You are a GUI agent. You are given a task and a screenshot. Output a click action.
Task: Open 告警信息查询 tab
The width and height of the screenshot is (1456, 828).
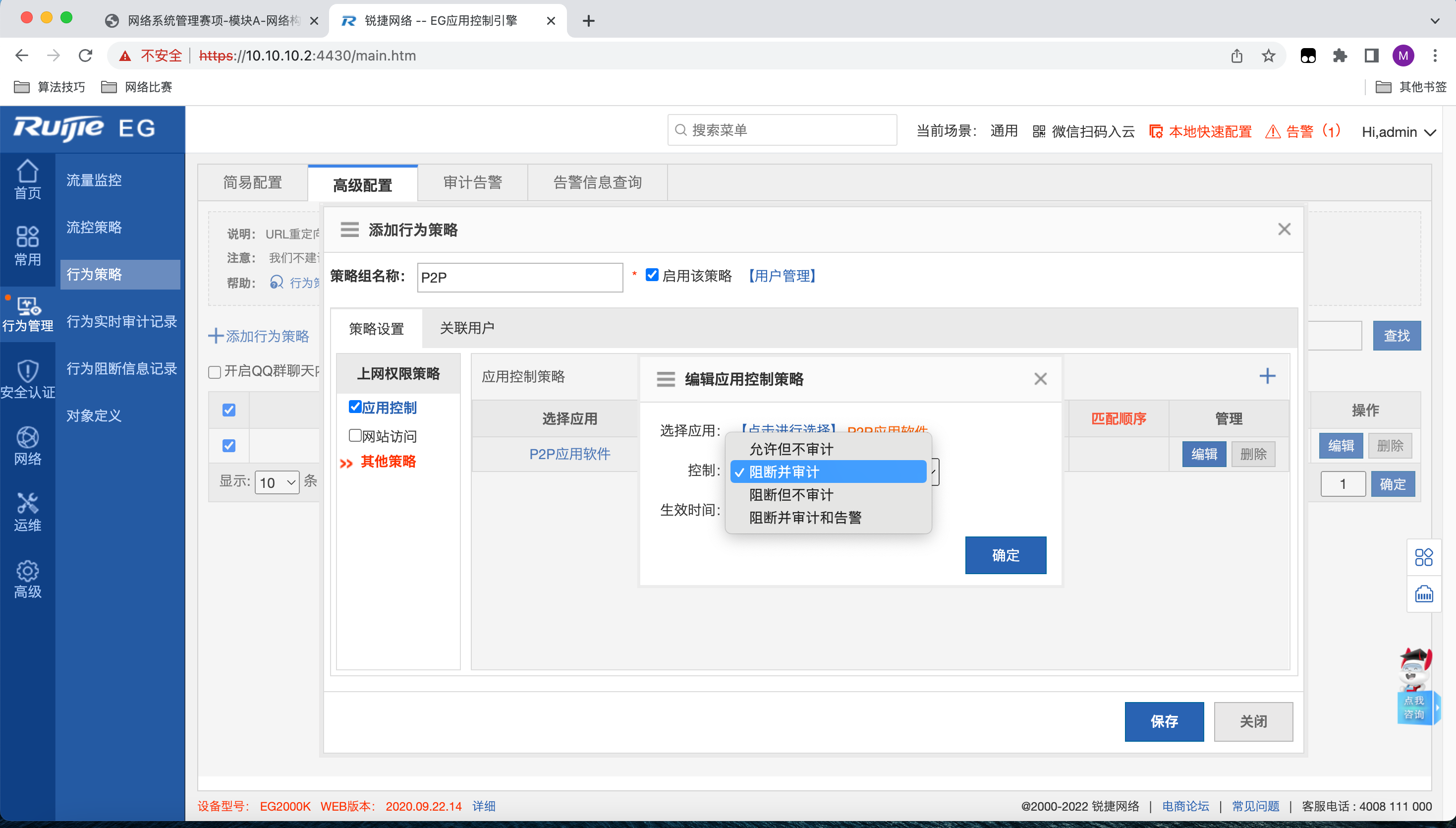[x=598, y=182]
